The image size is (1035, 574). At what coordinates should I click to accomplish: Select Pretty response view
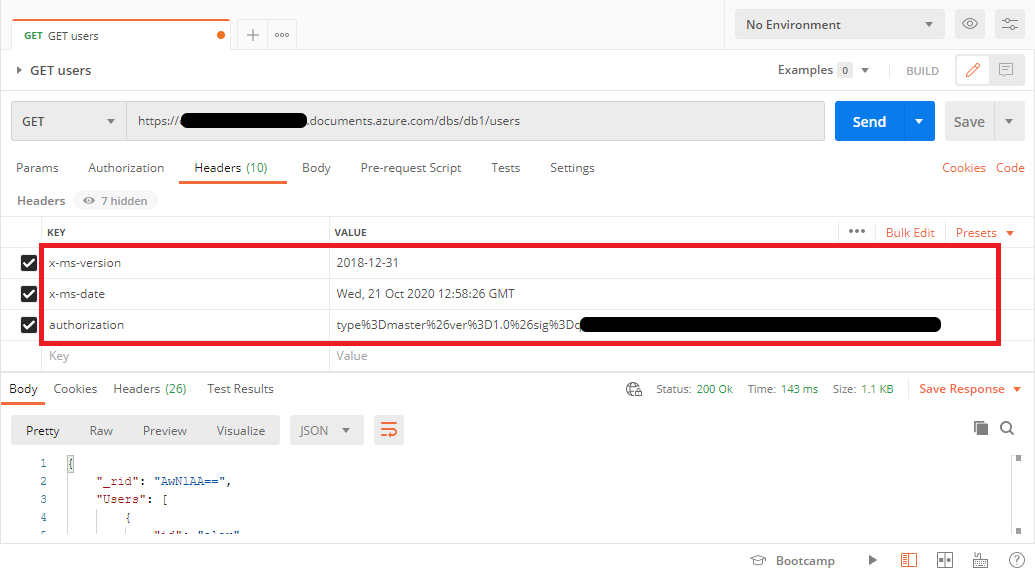[43, 430]
